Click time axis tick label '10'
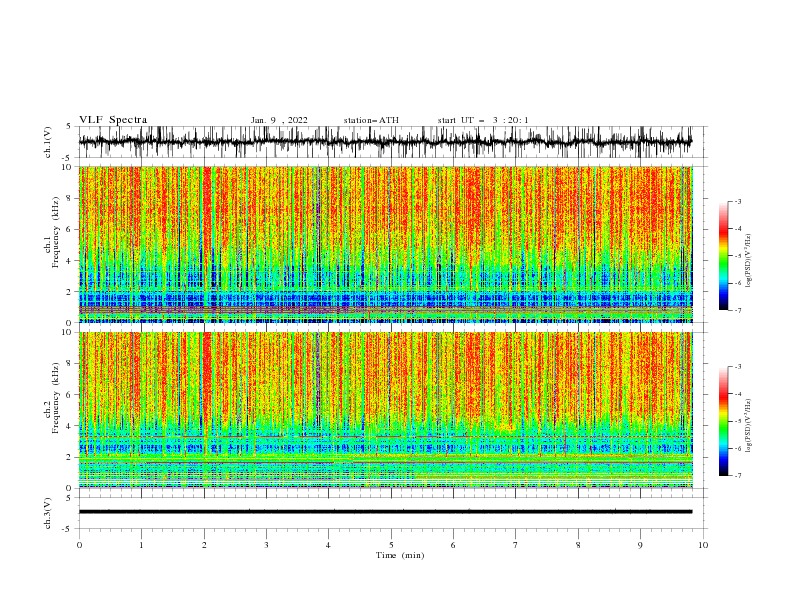The height and width of the screenshot is (612, 792). (x=703, y=545)
